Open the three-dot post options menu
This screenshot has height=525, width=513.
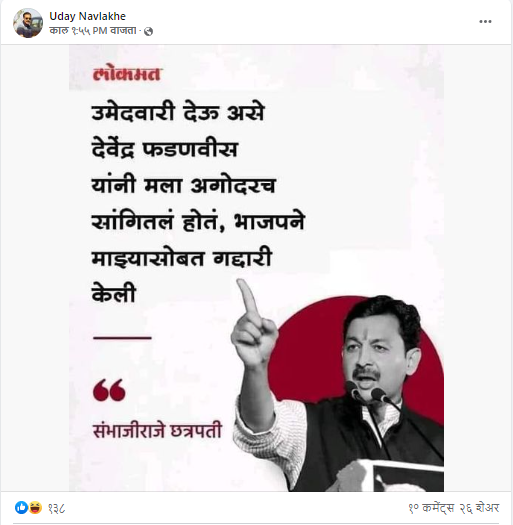[x=485, y=22]
